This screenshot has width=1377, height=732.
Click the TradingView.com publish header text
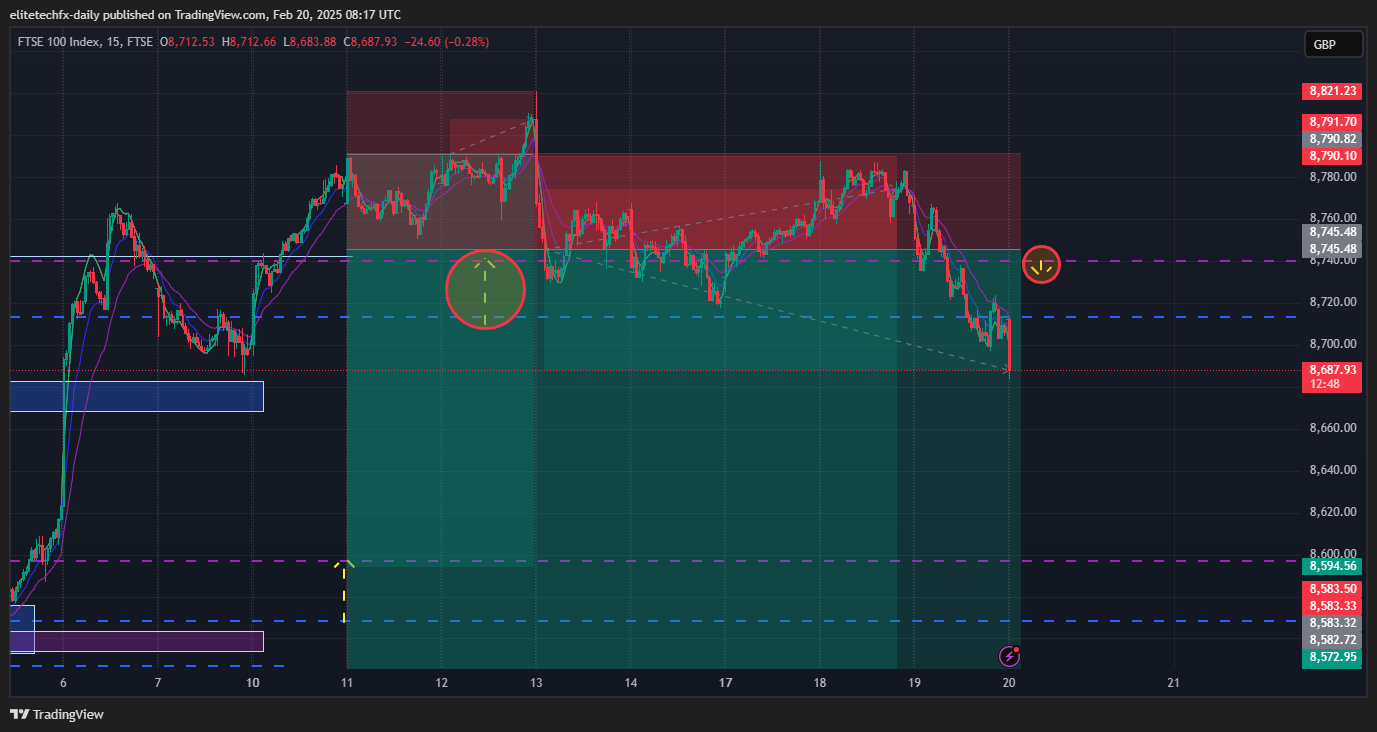(x=206, y=15)
